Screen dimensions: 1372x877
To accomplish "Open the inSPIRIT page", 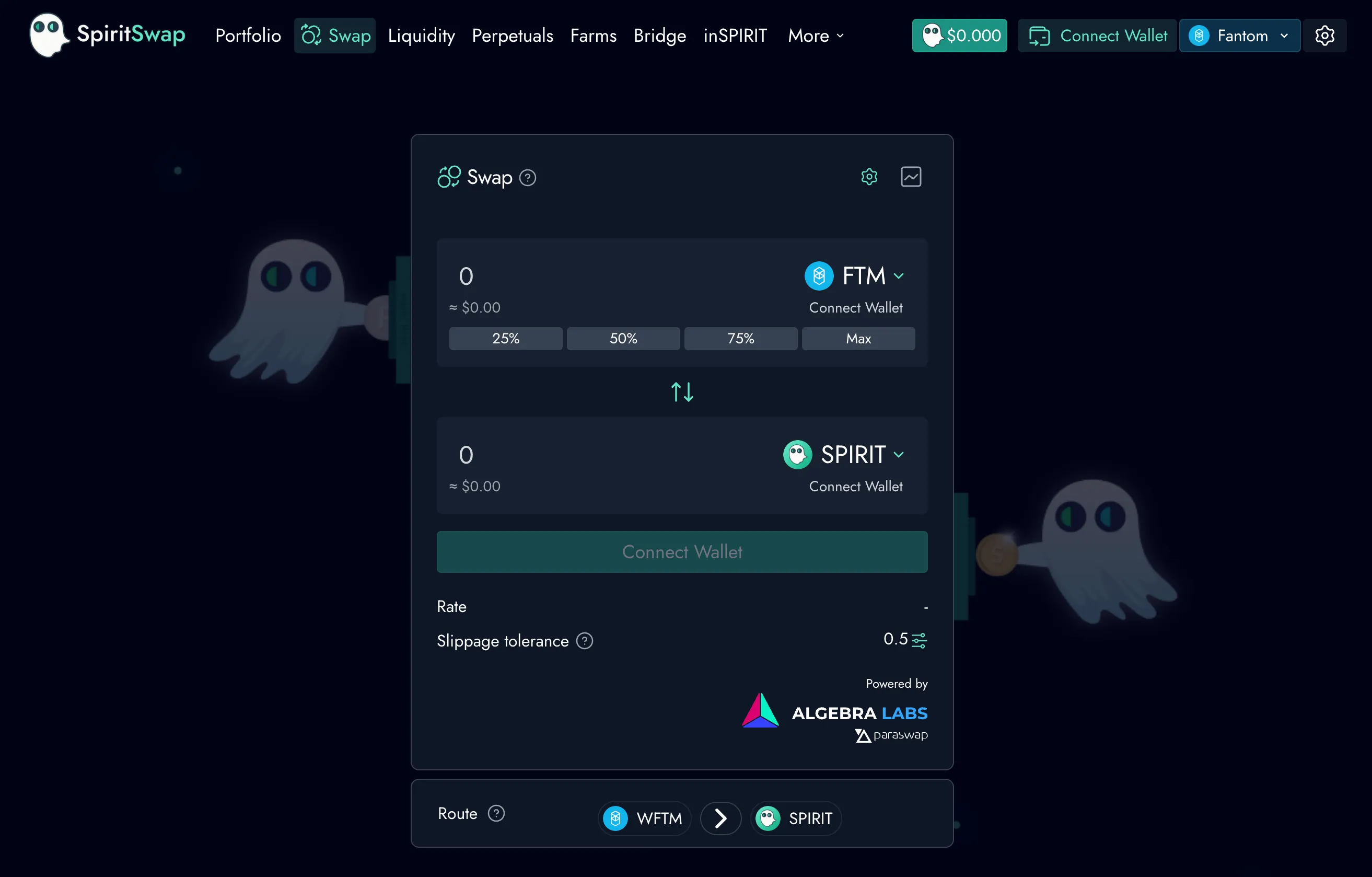I will point(735,36).
